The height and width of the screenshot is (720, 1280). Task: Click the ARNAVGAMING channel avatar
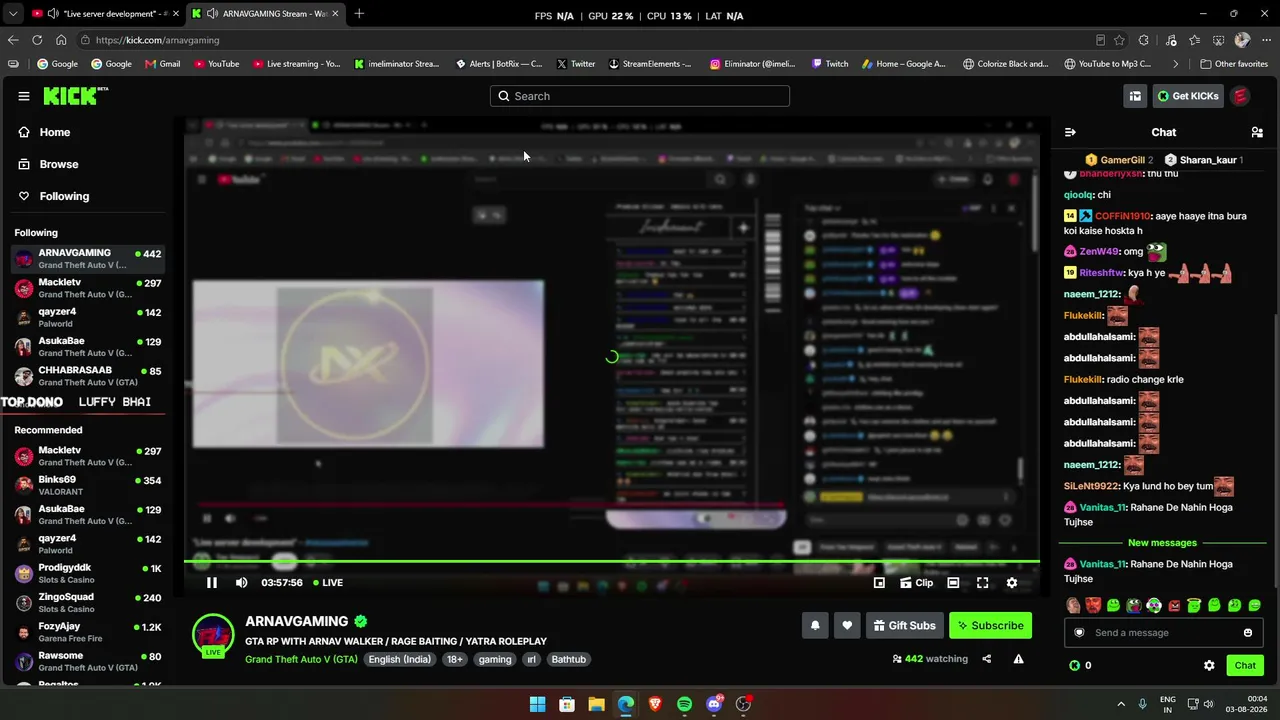pos(213,636)
